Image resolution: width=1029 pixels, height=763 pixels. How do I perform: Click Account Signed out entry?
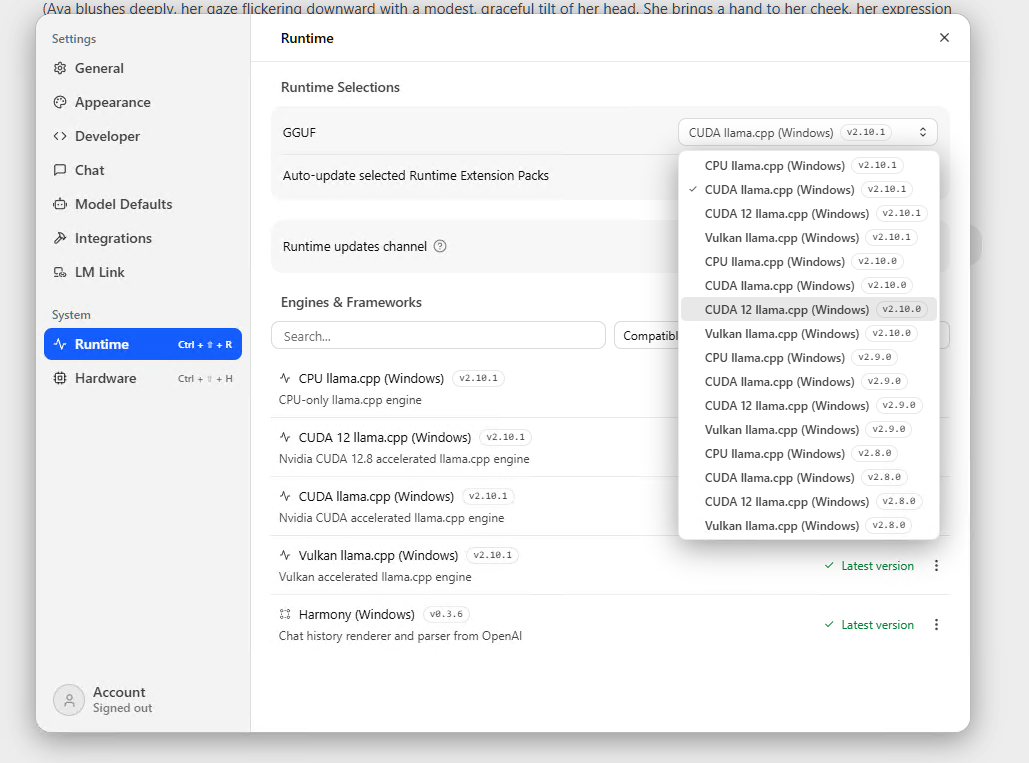coord(105,700)
